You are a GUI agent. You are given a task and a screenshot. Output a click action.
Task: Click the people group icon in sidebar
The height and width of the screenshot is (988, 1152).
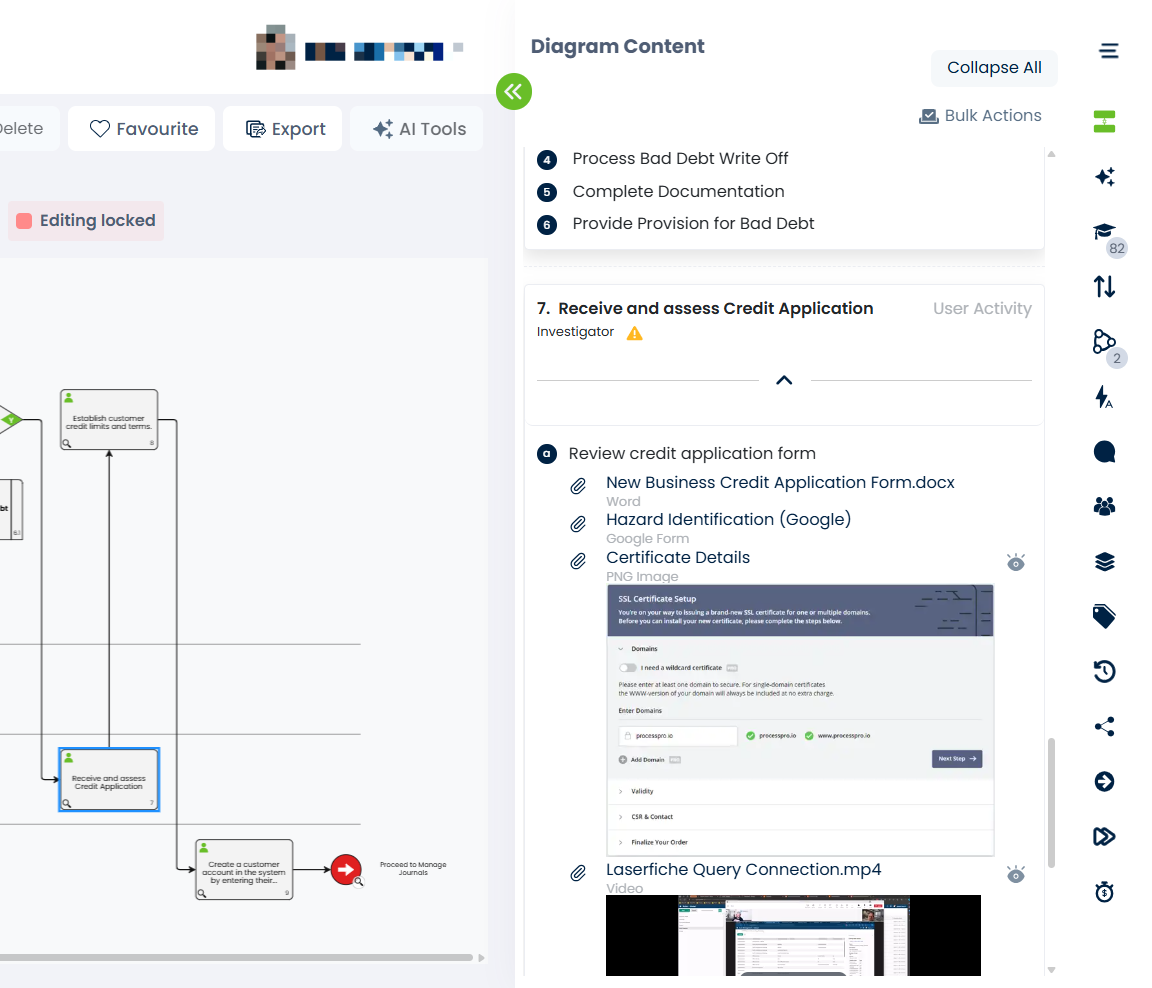pos(1104,507)
